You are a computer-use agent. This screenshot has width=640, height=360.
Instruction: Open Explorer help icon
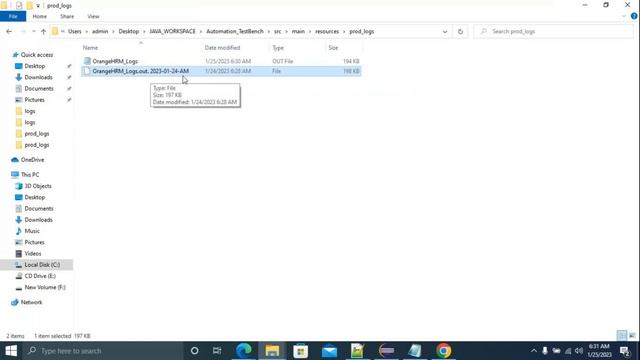(634, 16)
